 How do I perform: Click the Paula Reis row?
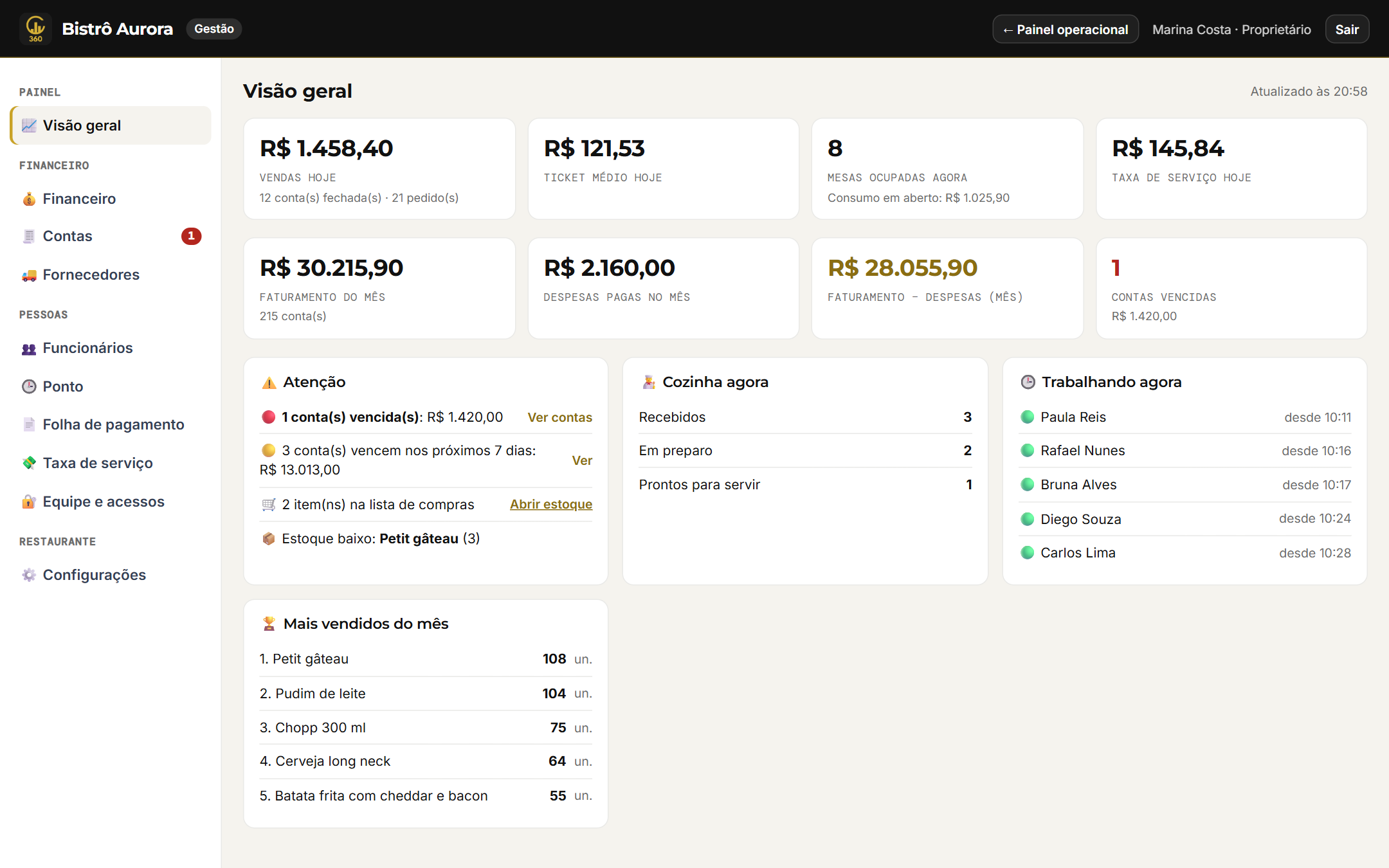point(1185,417)
